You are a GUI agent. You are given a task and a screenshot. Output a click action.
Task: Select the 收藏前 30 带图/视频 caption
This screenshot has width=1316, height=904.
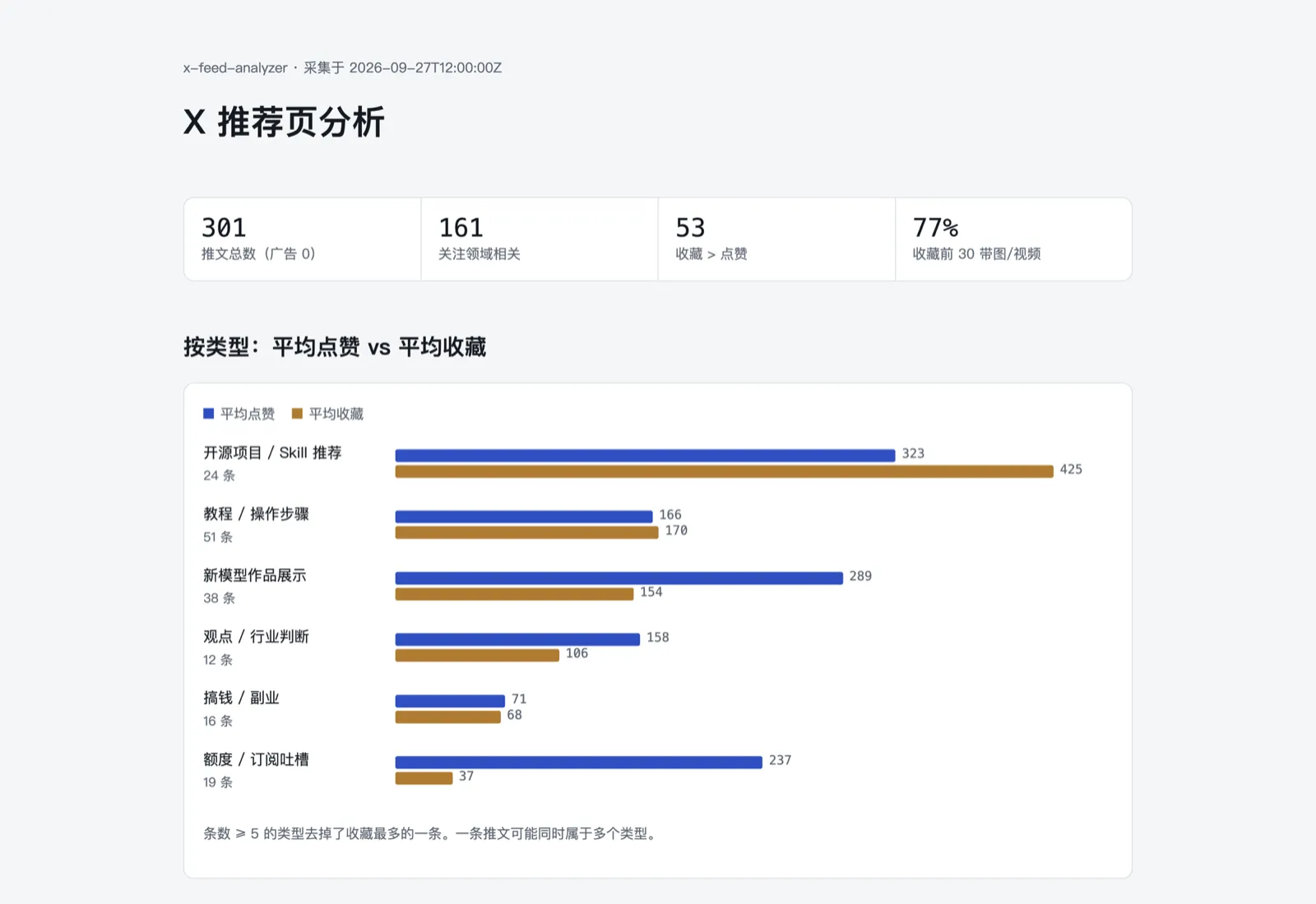(976, 253)
